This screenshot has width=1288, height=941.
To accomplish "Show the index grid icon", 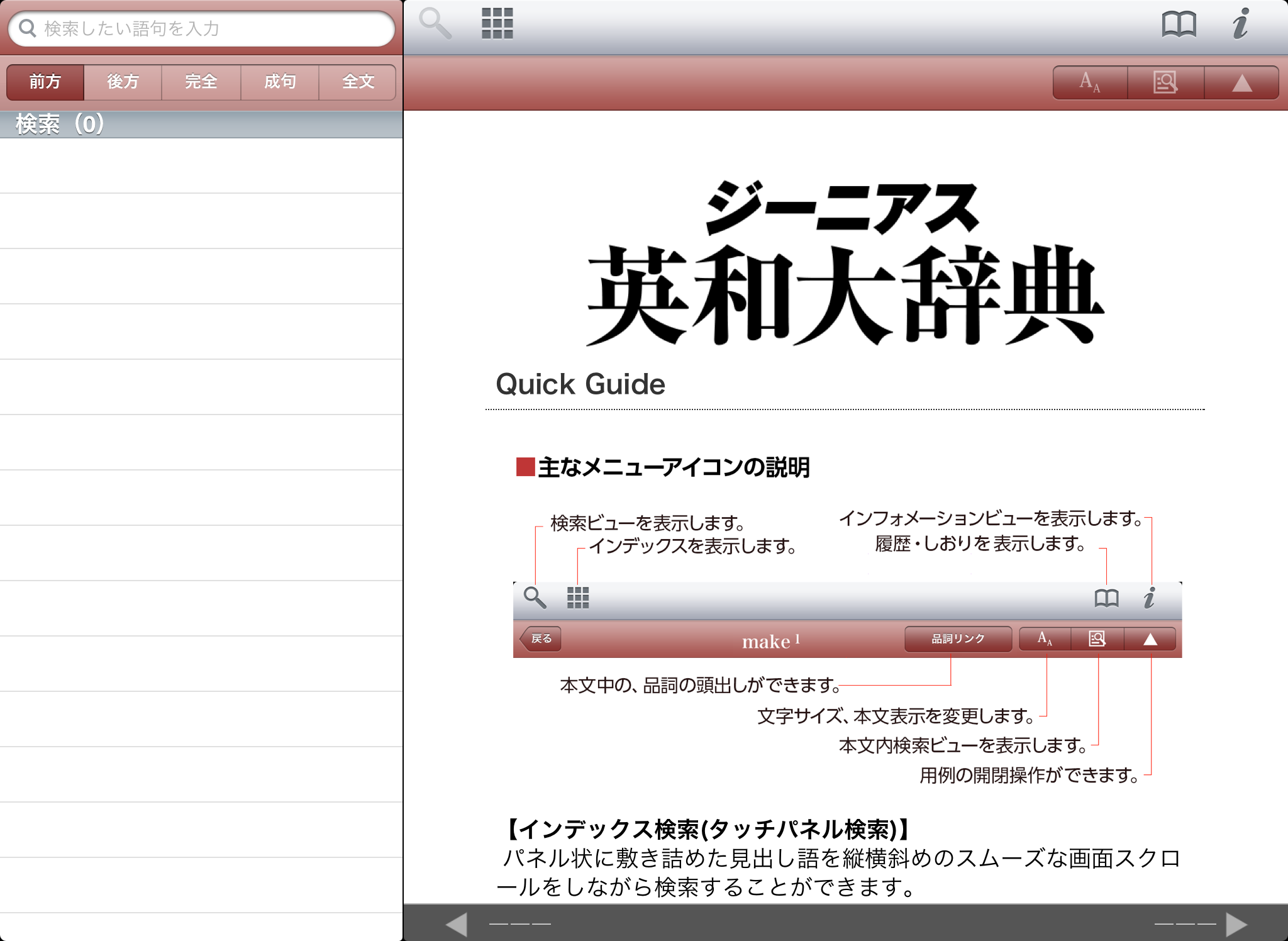I will pyautogui.click(x=497, y=24).
